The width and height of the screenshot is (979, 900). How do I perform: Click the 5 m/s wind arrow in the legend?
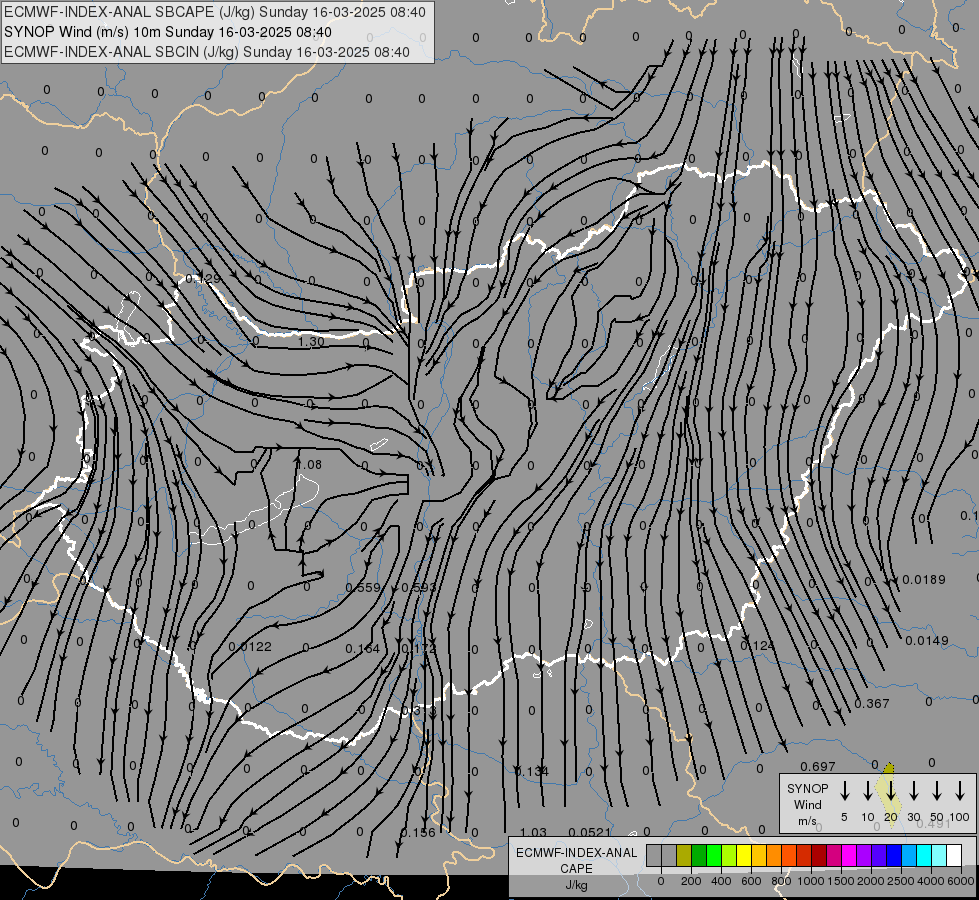click(x=844, y=791)
